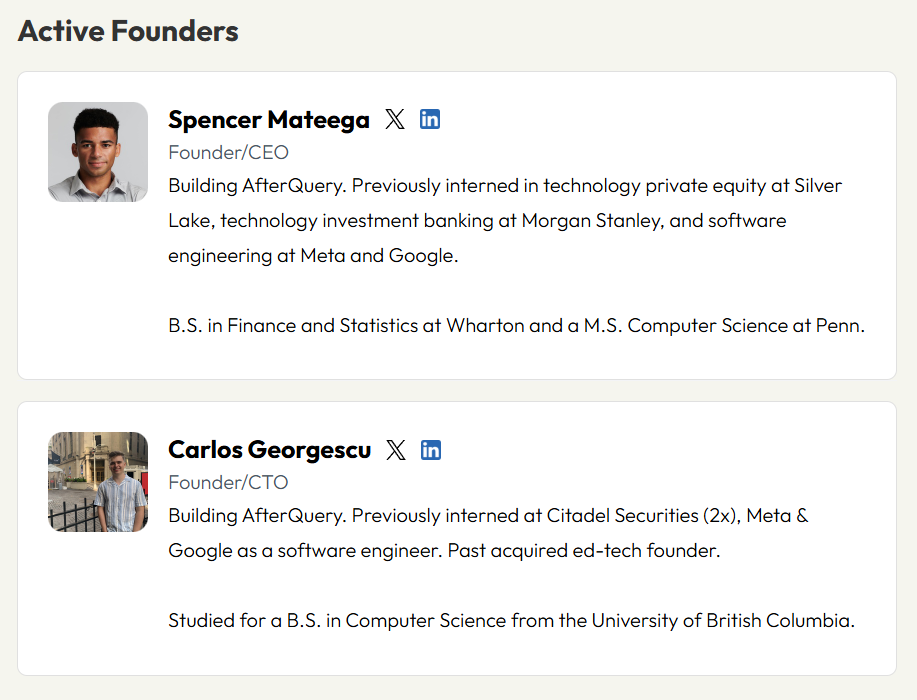
Task: Open Spencer Mateega's LinkedIn icon
Action: click(x=430, y=119)
